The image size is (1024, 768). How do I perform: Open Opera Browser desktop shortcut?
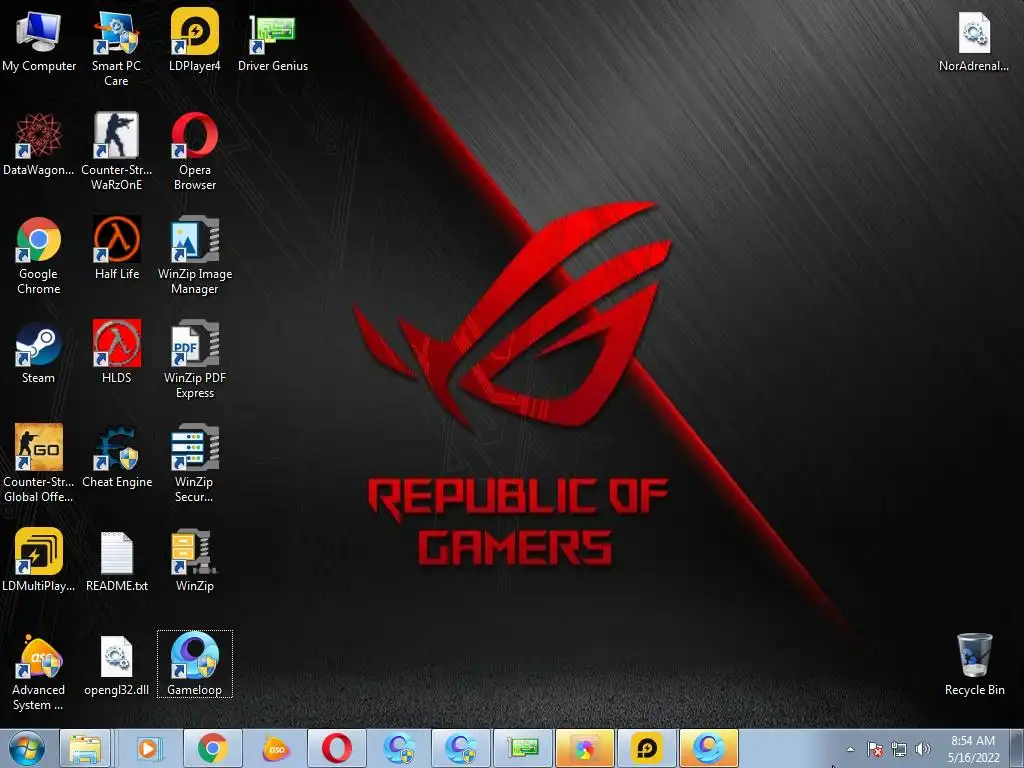195,151
